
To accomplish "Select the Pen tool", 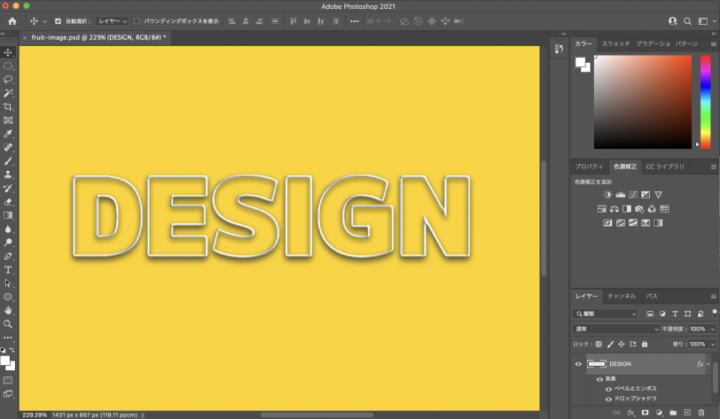I will coord(8,256).
